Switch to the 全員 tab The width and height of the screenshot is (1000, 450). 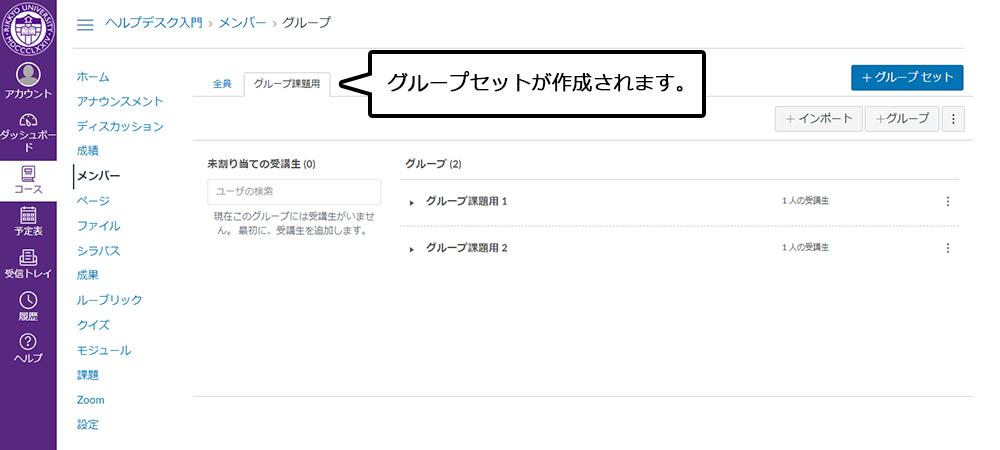coord(222,84)
